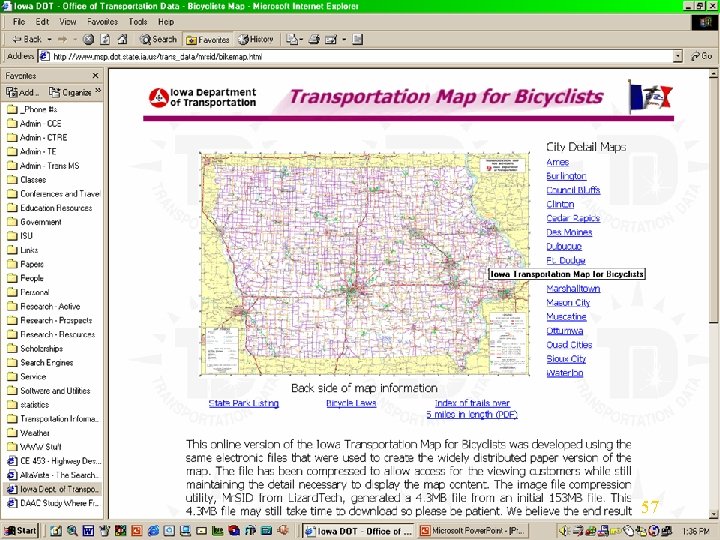This screenshot has width=720, height=540.
Task: Open the Tools menu
Action: click(138, 22)
